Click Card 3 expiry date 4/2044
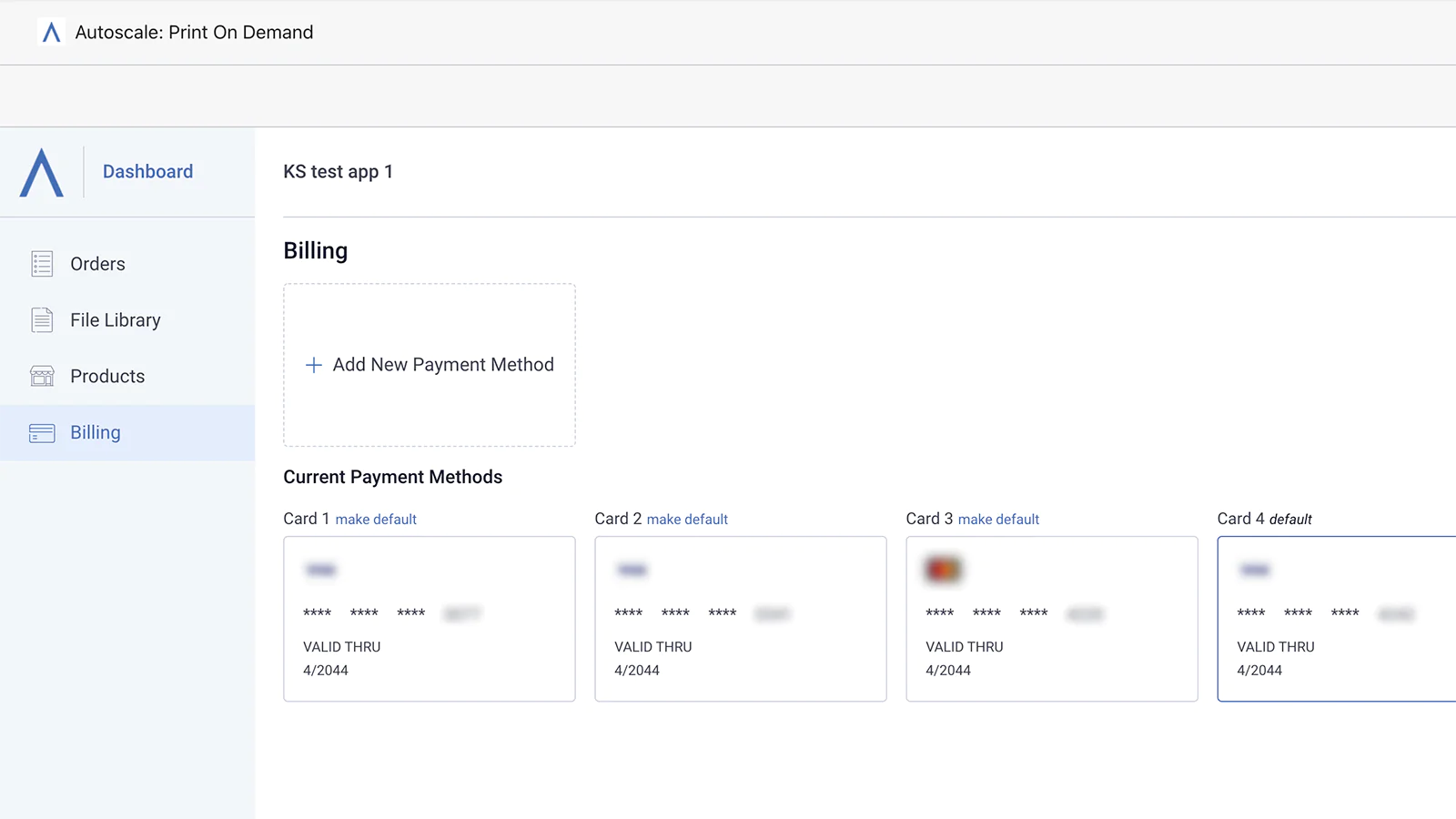This screenshot has width=1456, height=819. click(948, 671)
